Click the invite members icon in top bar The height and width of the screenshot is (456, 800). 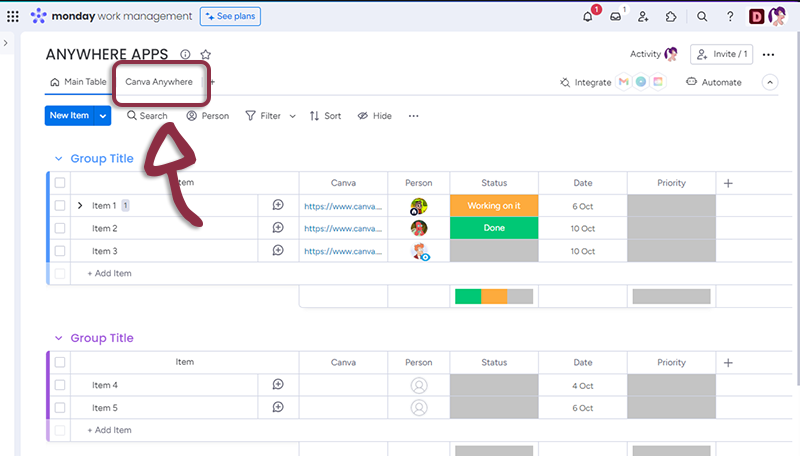pos(643,16)
